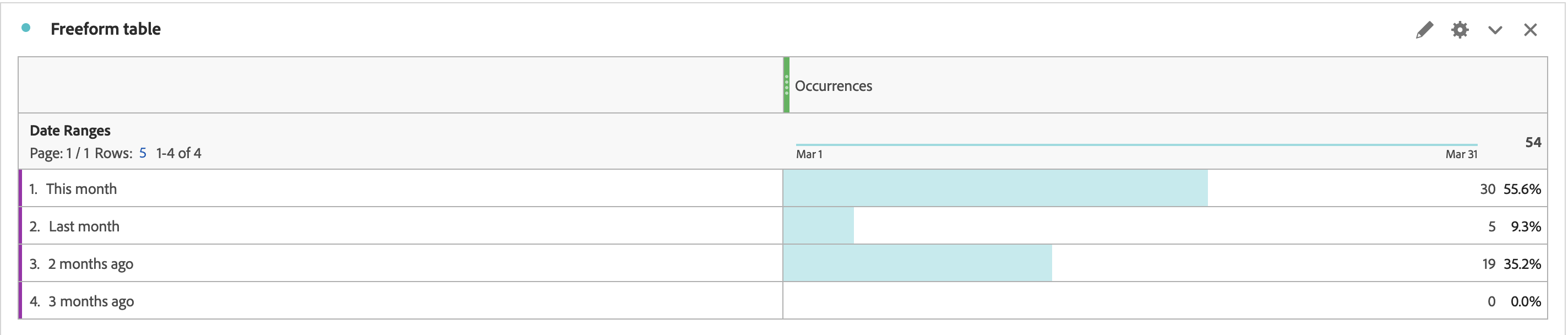Select the This month row

point(81,189)
